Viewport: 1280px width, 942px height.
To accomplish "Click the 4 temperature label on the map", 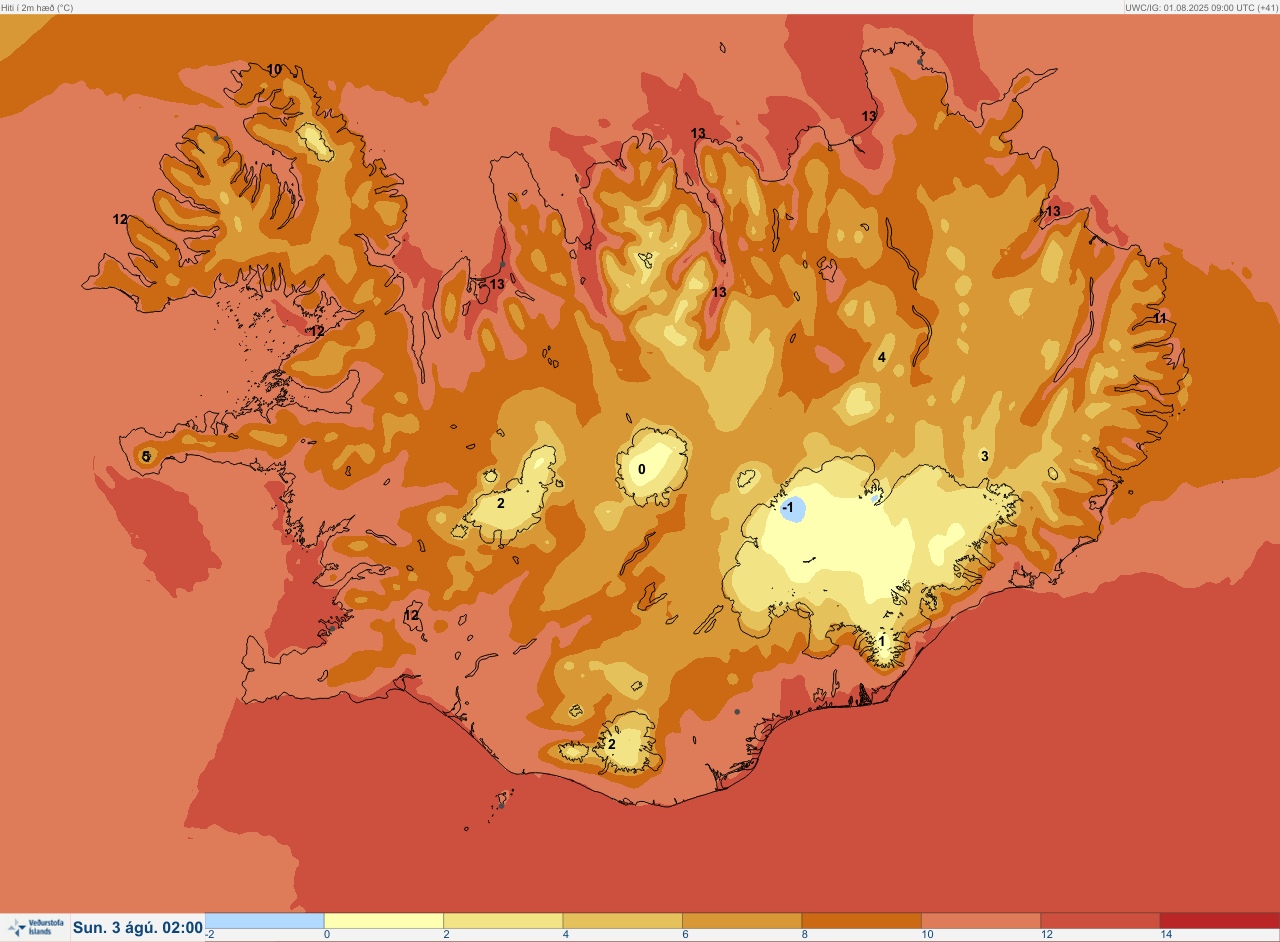I will pyautogui.click(x=882, y=357).
